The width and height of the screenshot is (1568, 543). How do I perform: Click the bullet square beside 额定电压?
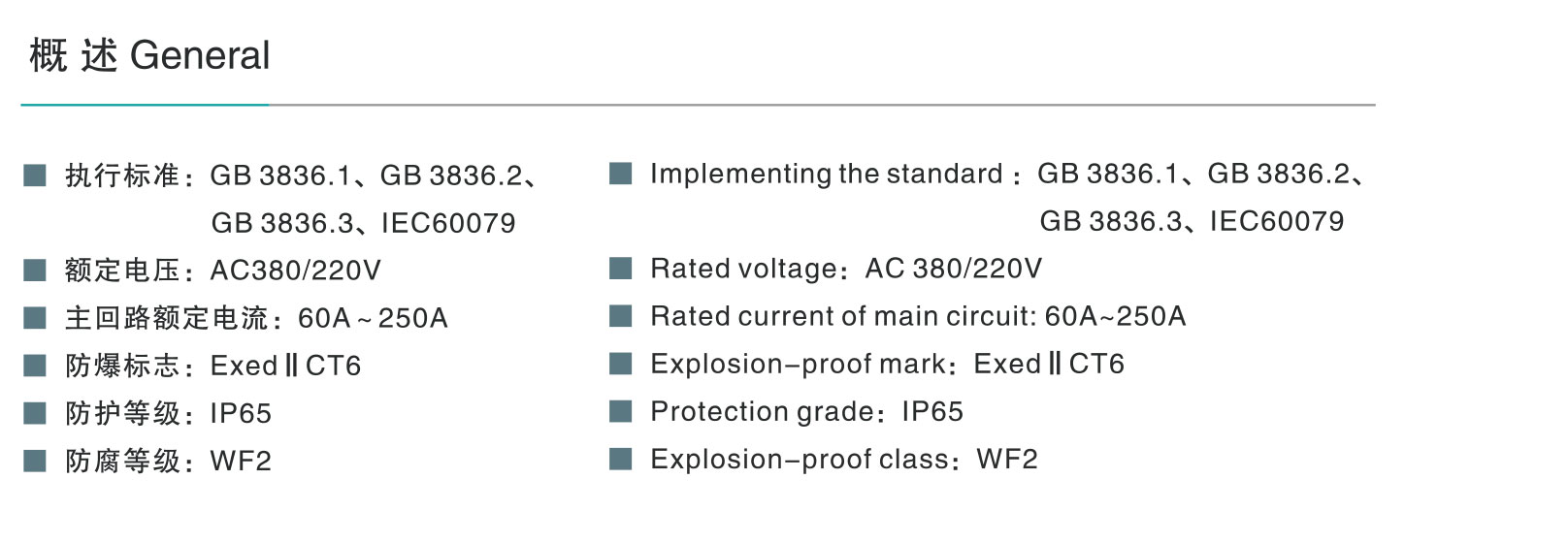(x=35, y=270)
